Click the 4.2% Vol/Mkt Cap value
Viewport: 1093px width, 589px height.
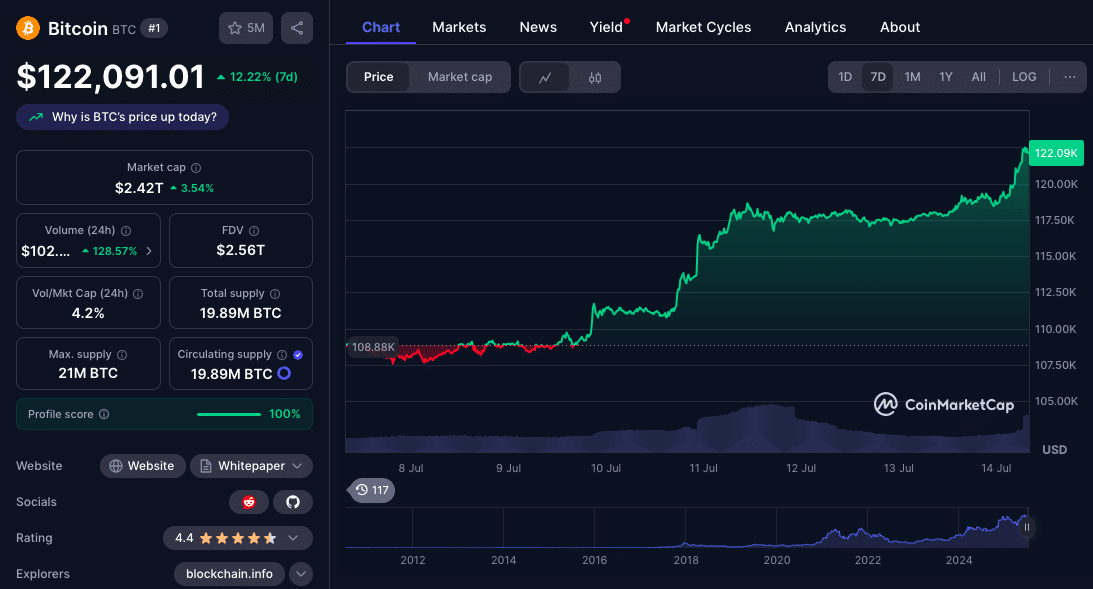click(x=88, y=313)
